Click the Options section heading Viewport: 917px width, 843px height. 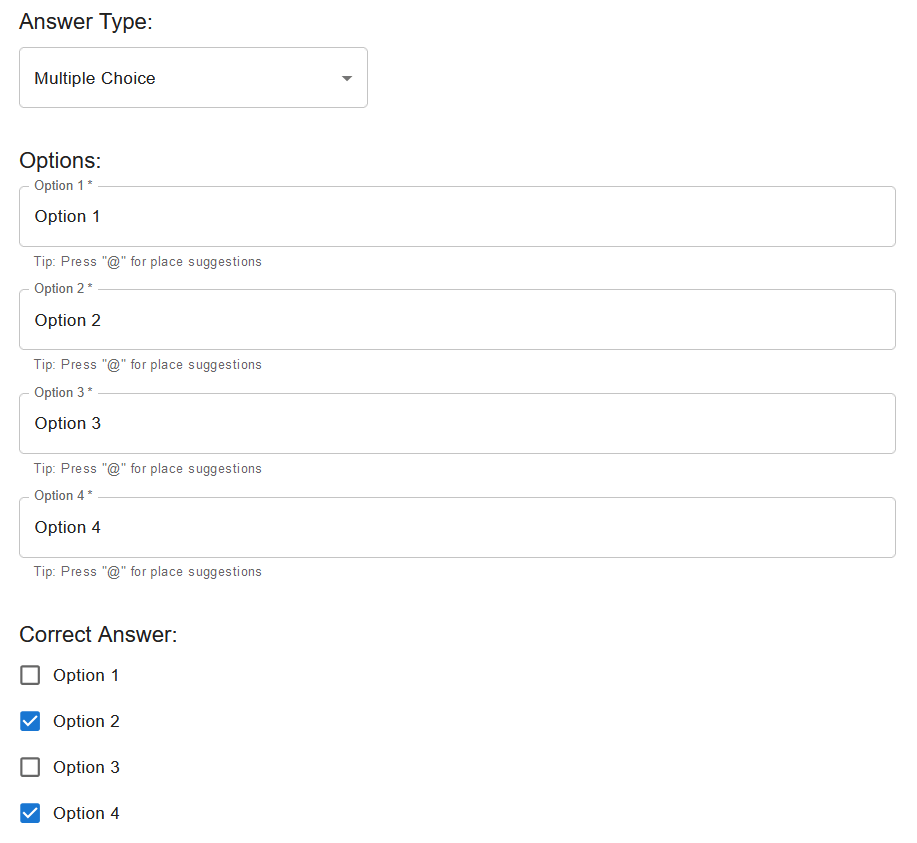(x=60, y=160)
